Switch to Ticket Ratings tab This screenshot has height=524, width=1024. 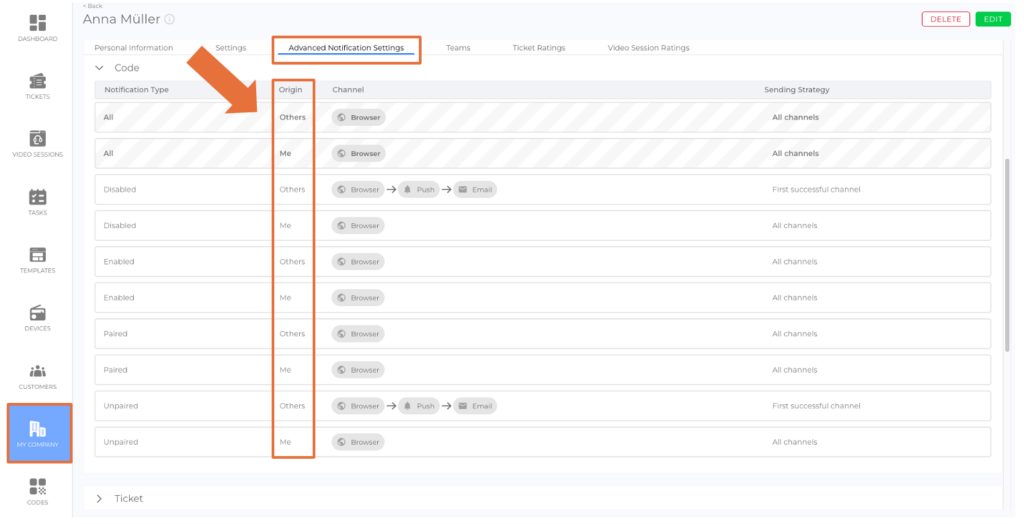pyautogui.click(x=538, y=48)
